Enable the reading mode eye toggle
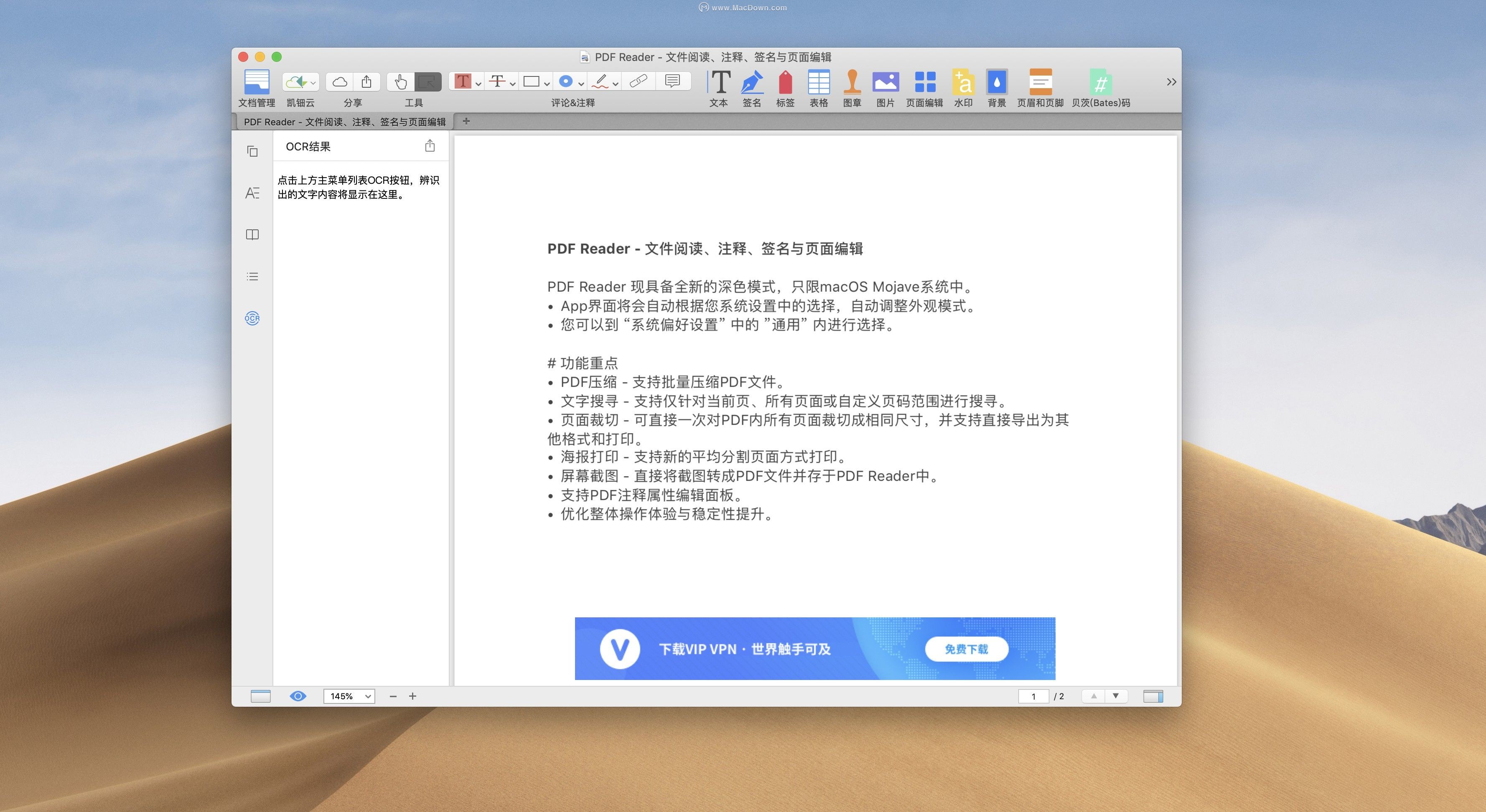 click(298, 696)
